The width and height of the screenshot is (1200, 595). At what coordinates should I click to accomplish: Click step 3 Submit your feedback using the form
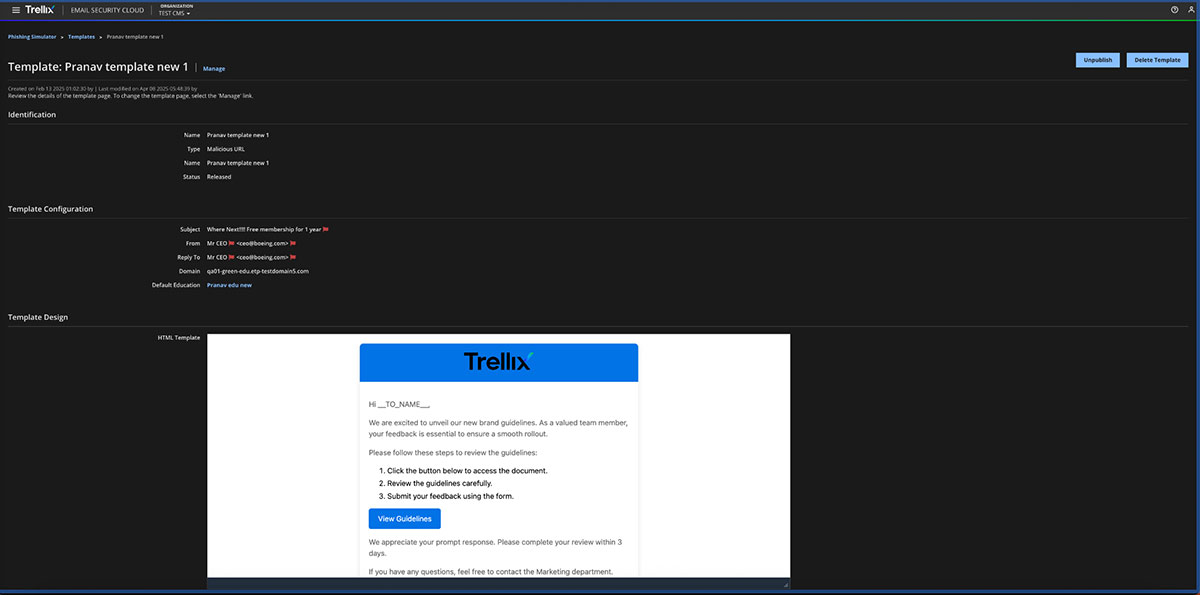tap(450, 496)
